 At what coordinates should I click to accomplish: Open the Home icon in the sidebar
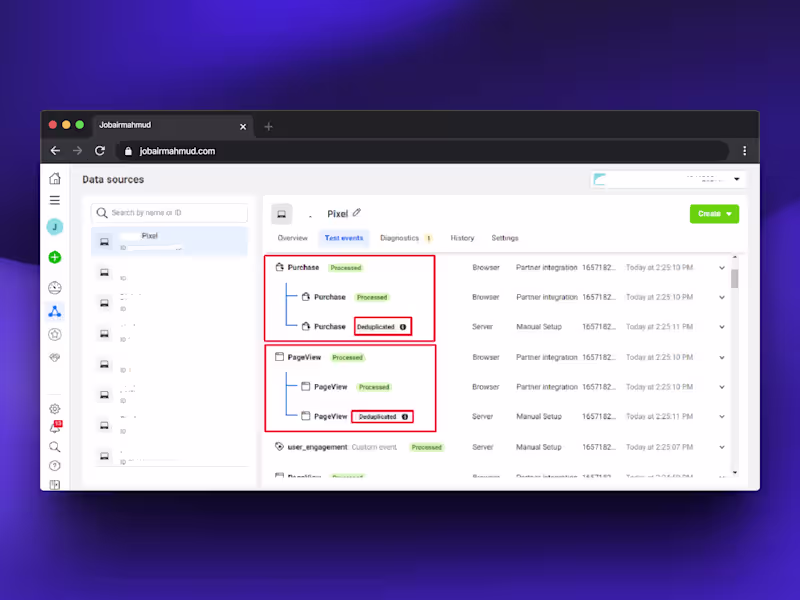(x=55, y=179)
